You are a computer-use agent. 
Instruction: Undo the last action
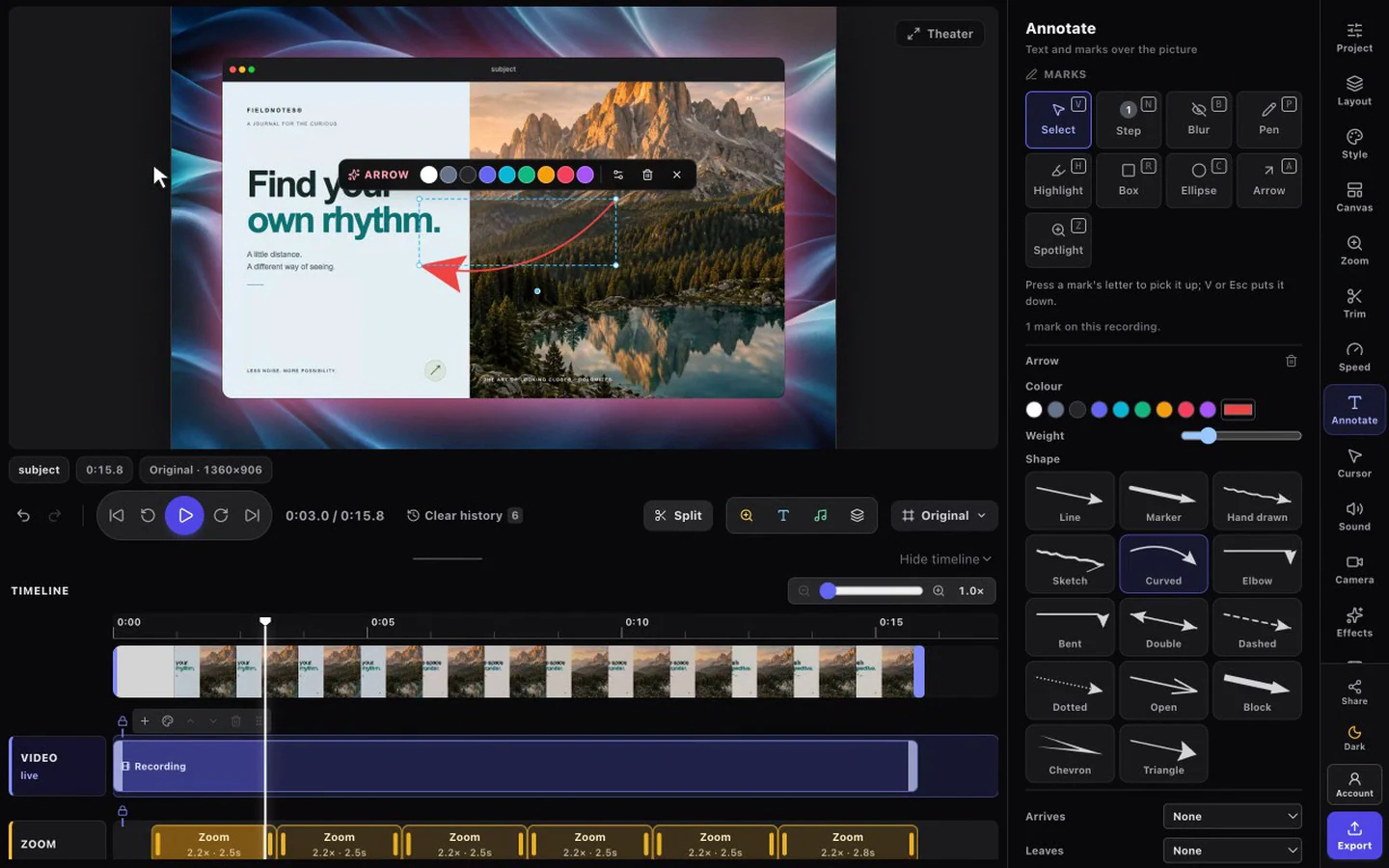coord(23,515)
